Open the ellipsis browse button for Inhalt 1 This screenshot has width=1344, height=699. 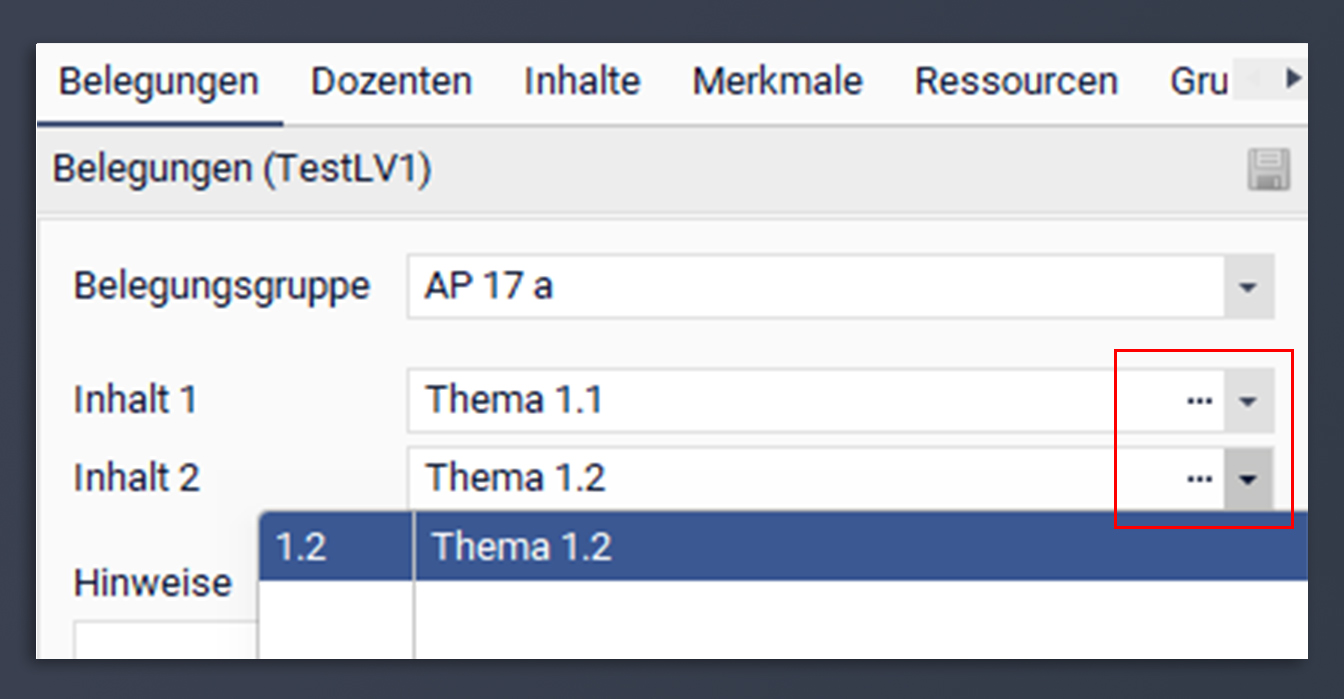tap(1199, 401)
